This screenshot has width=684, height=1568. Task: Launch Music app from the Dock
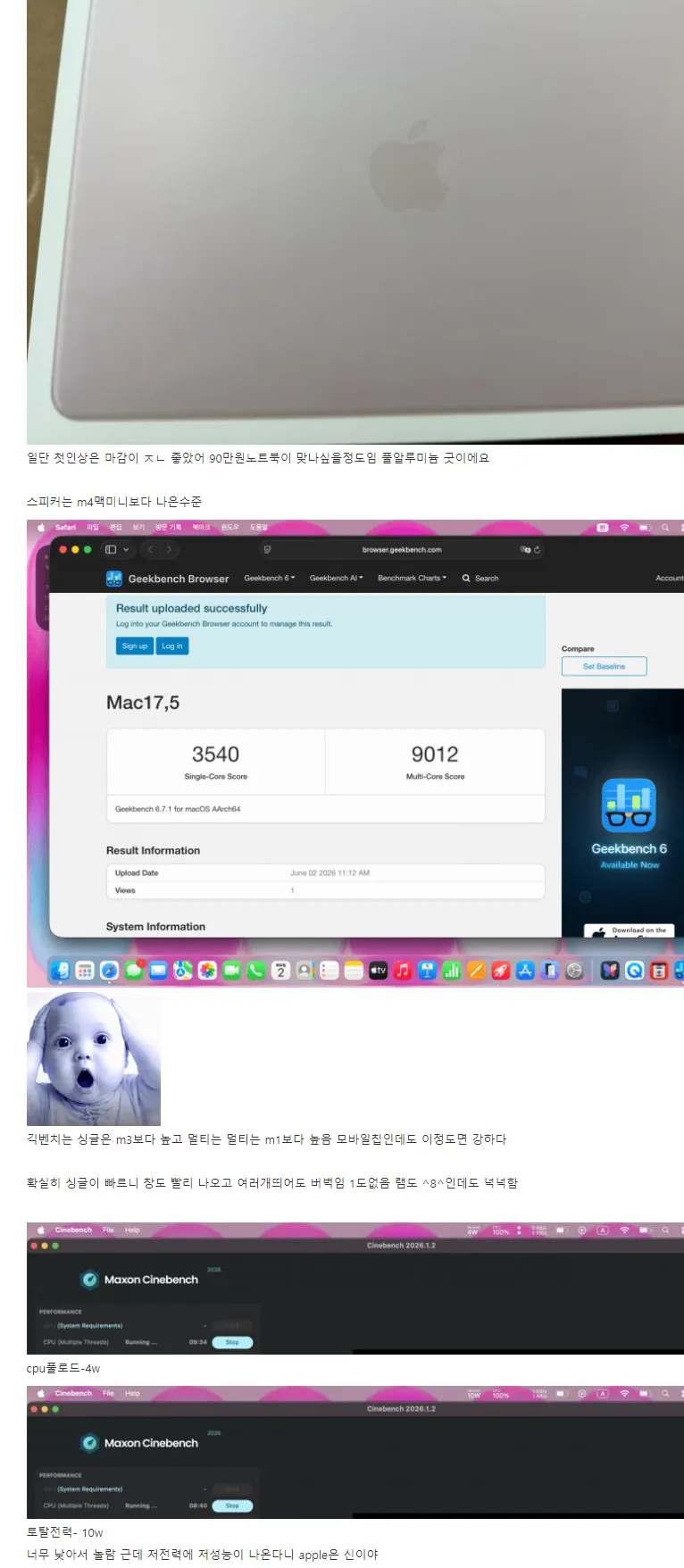pos(403,971)
